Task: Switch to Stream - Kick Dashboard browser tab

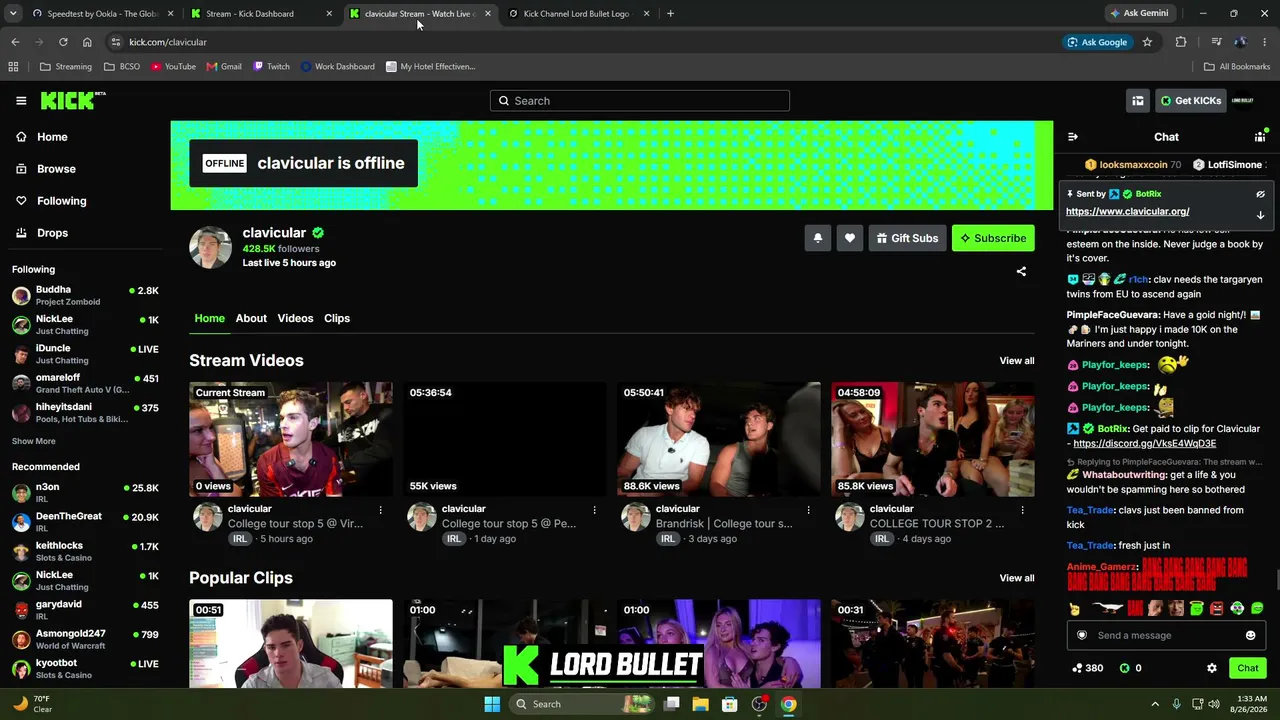Action: 261,14
